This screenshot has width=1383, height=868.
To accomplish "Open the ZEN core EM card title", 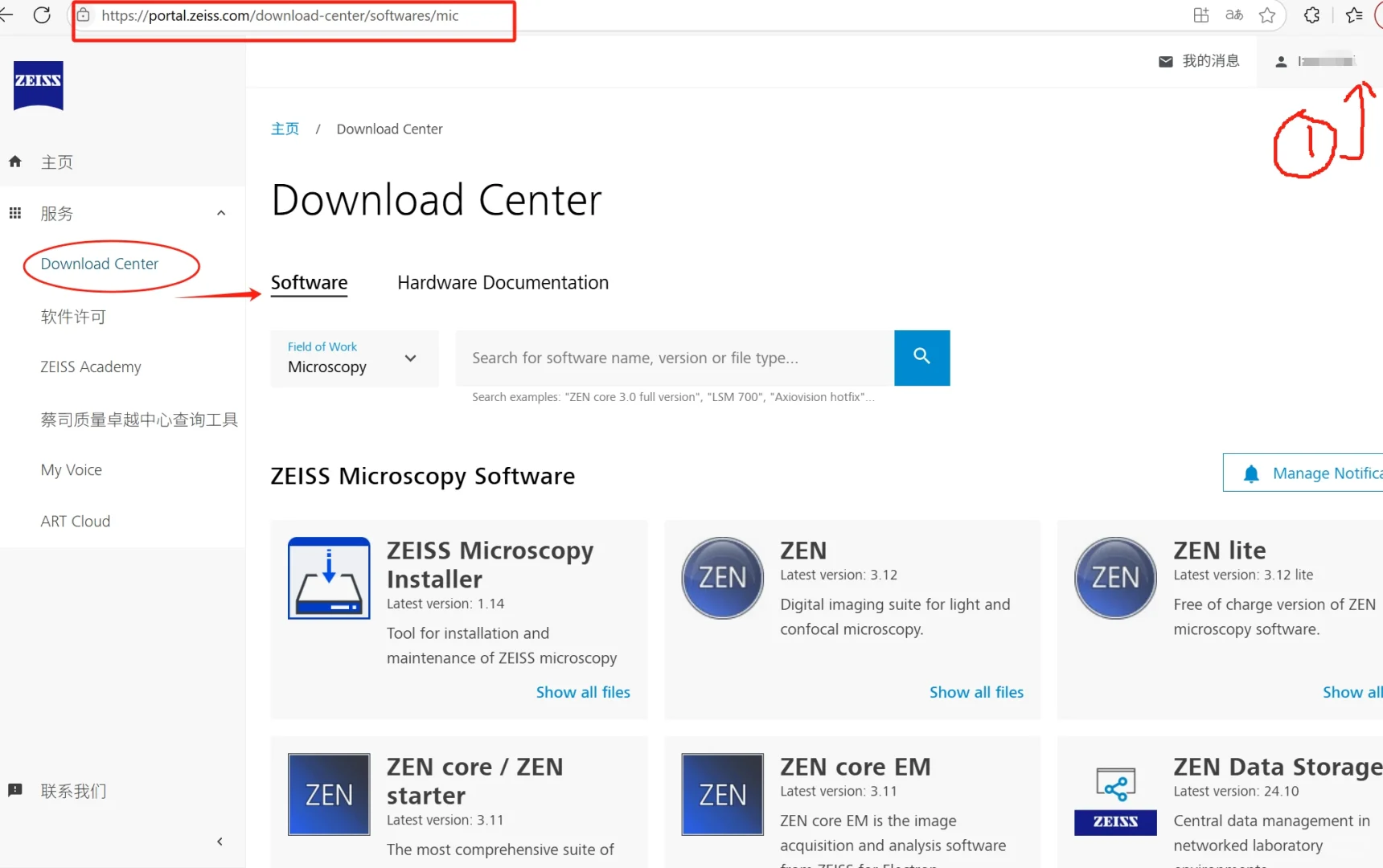I will coord(856,768).
